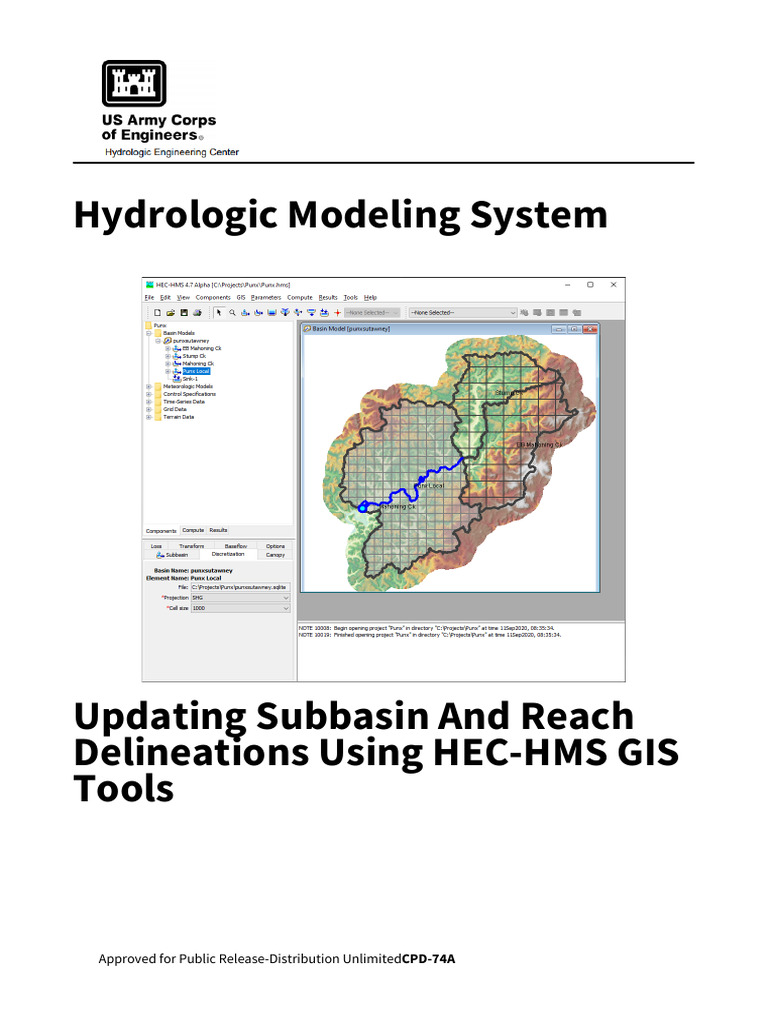Click the Punx project folder icon
Viewport: 768px width, 1024px height.
pyautogui.click(x=149, y=325)
